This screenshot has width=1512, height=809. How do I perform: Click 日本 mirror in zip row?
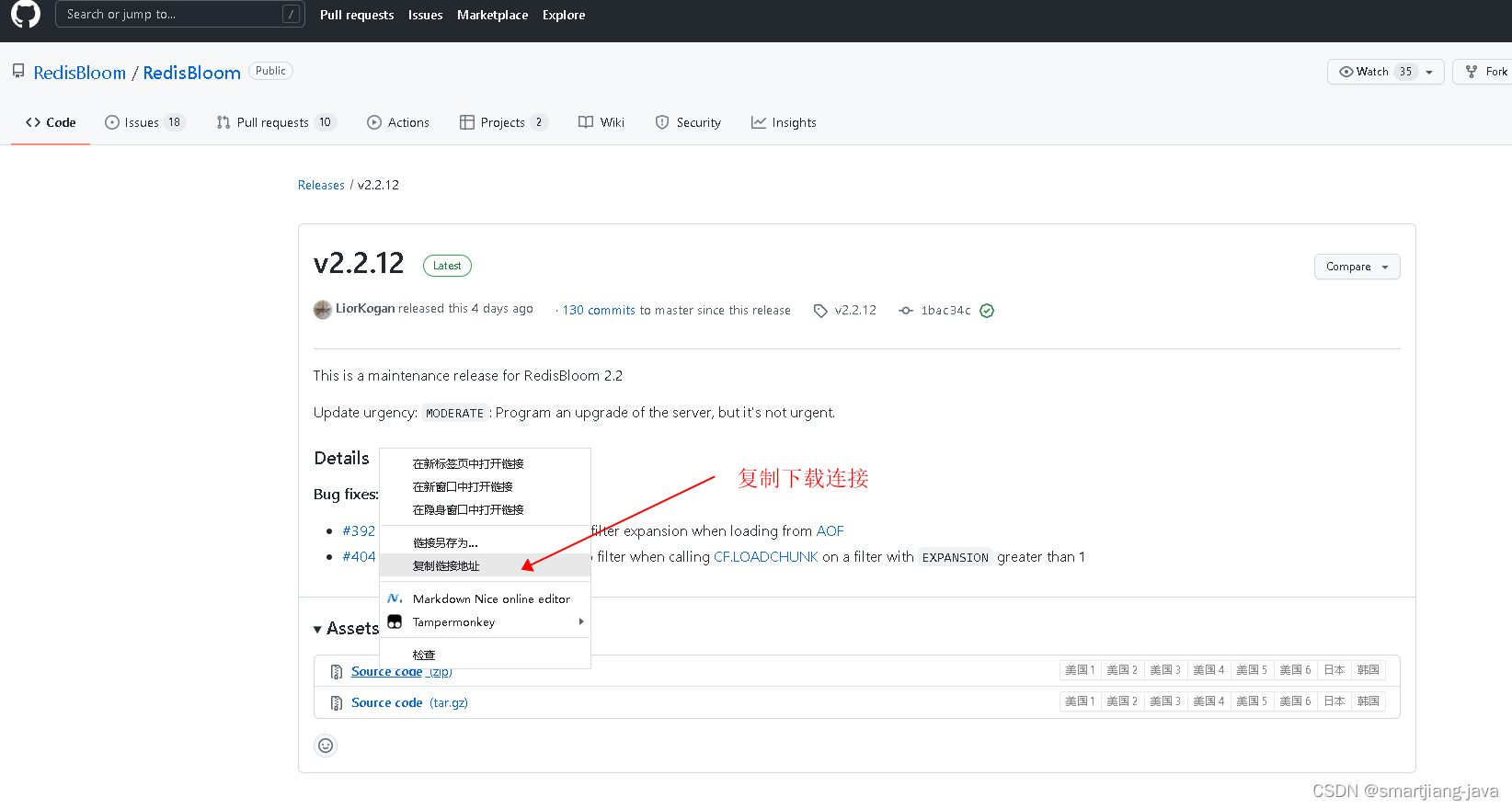click(x=1334, y=670)
